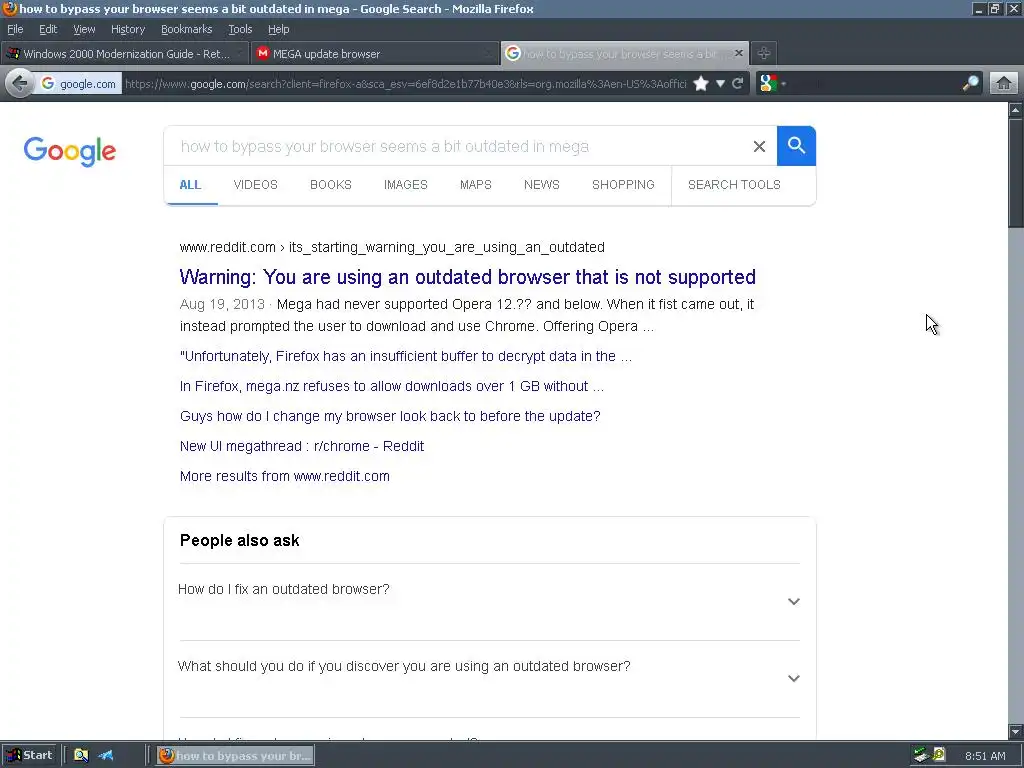Open the Edit menu
1024x768 pixels.
click(48, 29)
